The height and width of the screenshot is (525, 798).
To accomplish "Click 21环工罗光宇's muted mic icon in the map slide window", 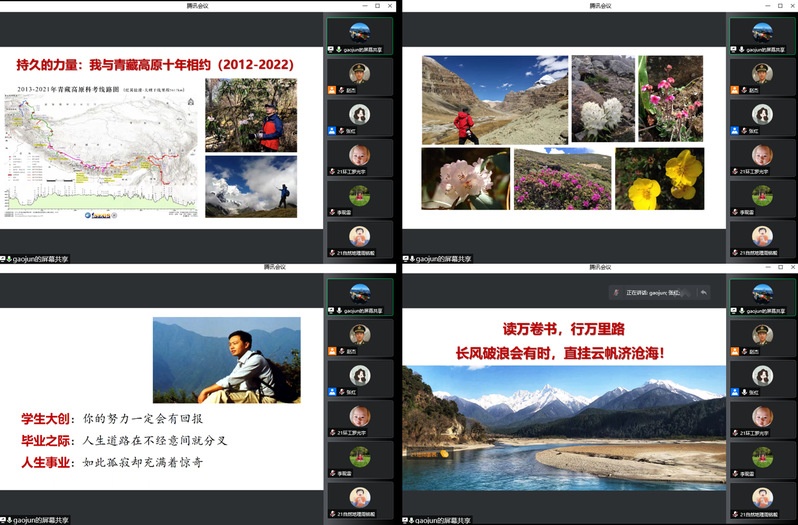I will [x=332, y=171].
